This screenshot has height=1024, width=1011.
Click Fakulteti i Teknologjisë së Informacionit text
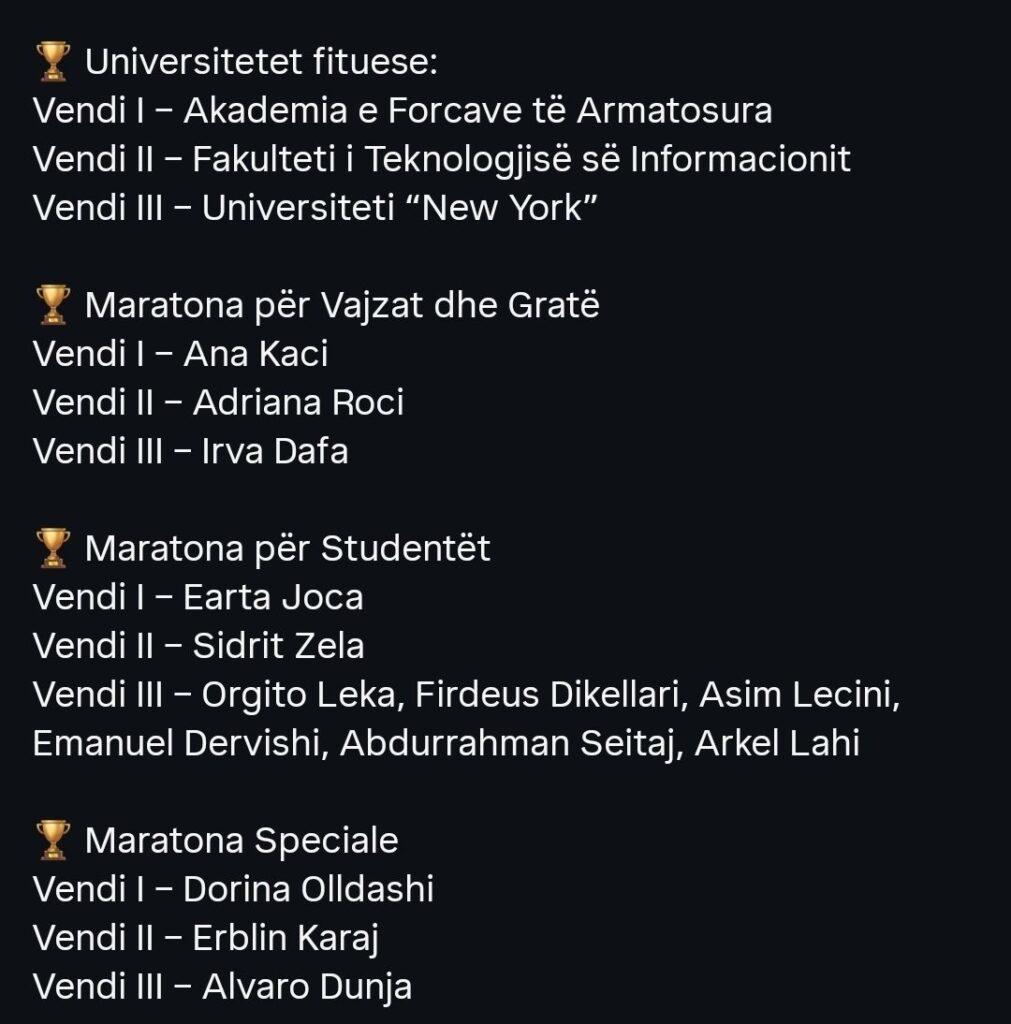coord(521,159)
